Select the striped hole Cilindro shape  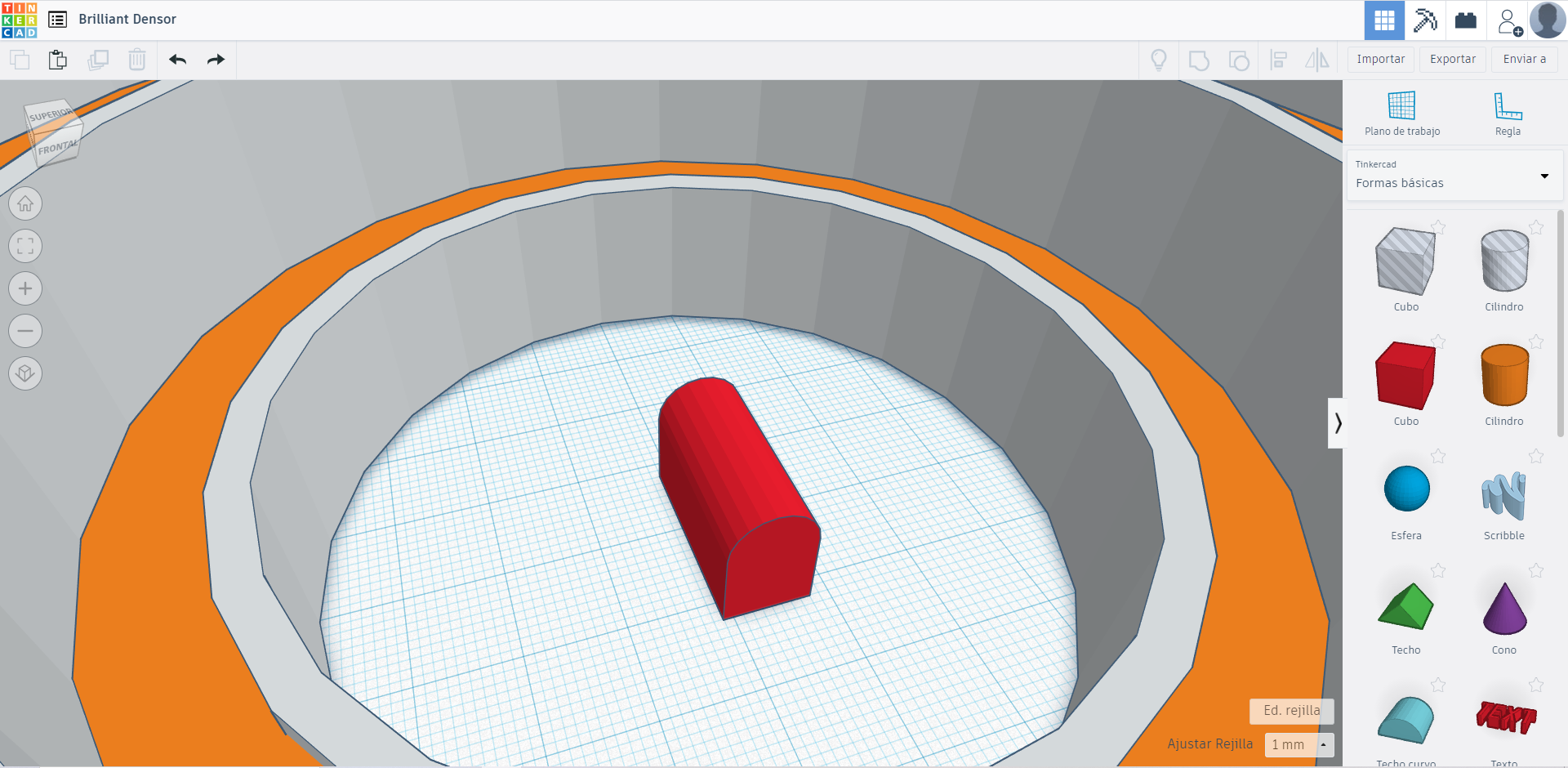tap(1504, 261)
